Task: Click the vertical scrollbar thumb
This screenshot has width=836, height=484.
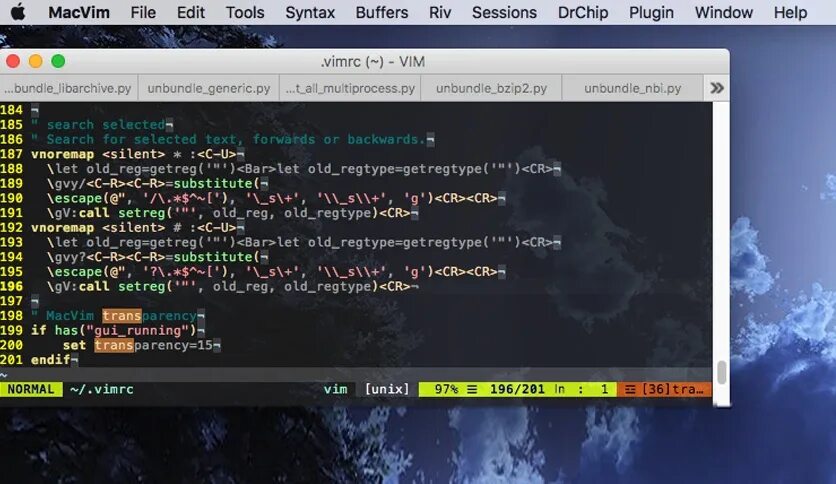Action: tap(721, 372)
